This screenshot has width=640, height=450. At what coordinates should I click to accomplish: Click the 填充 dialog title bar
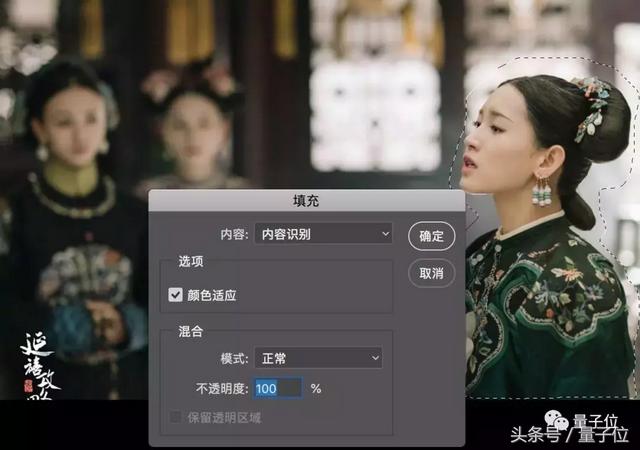(307, 200)
